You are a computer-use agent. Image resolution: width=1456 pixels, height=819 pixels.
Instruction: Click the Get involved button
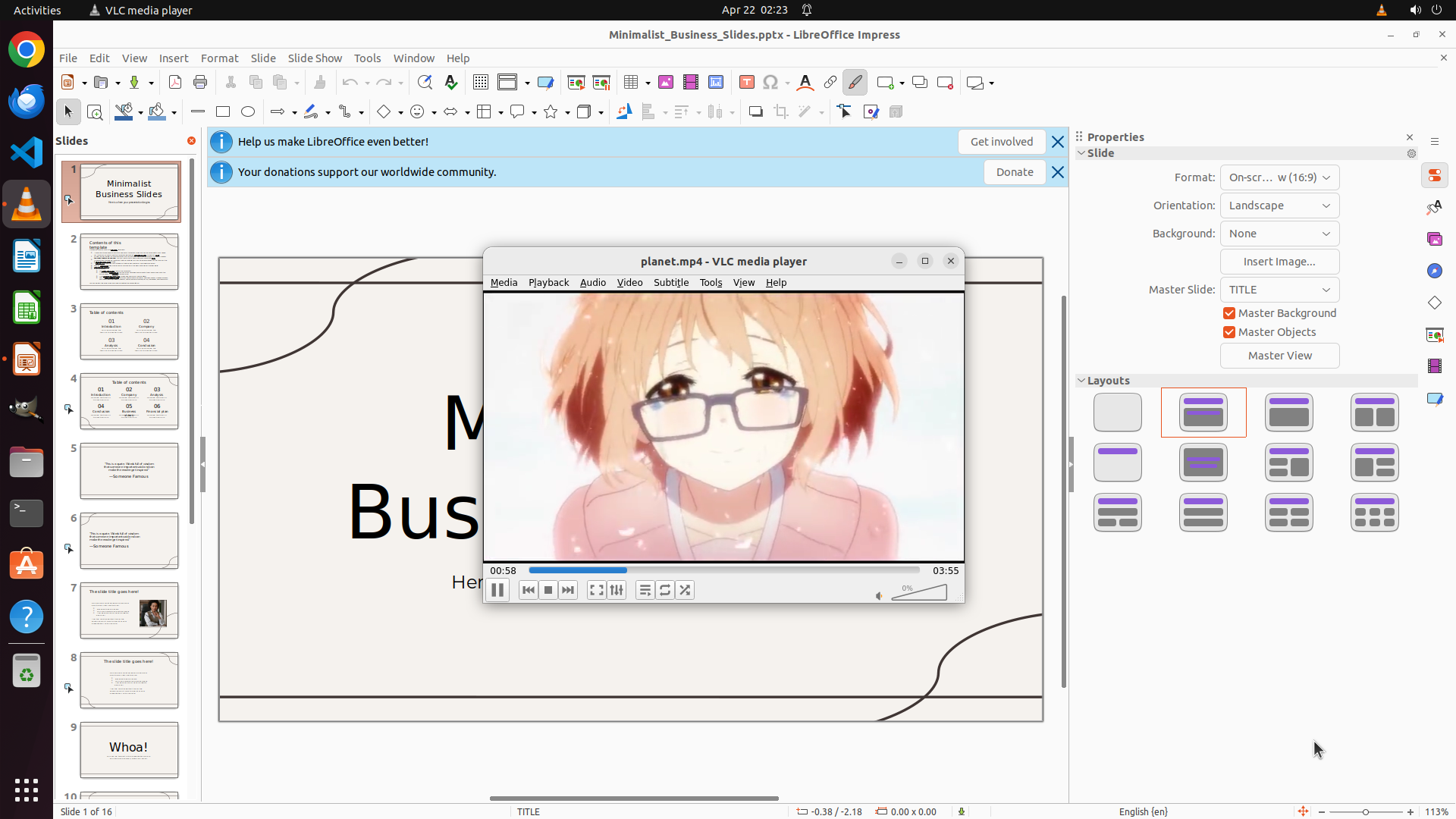[x=1001, y=142]
